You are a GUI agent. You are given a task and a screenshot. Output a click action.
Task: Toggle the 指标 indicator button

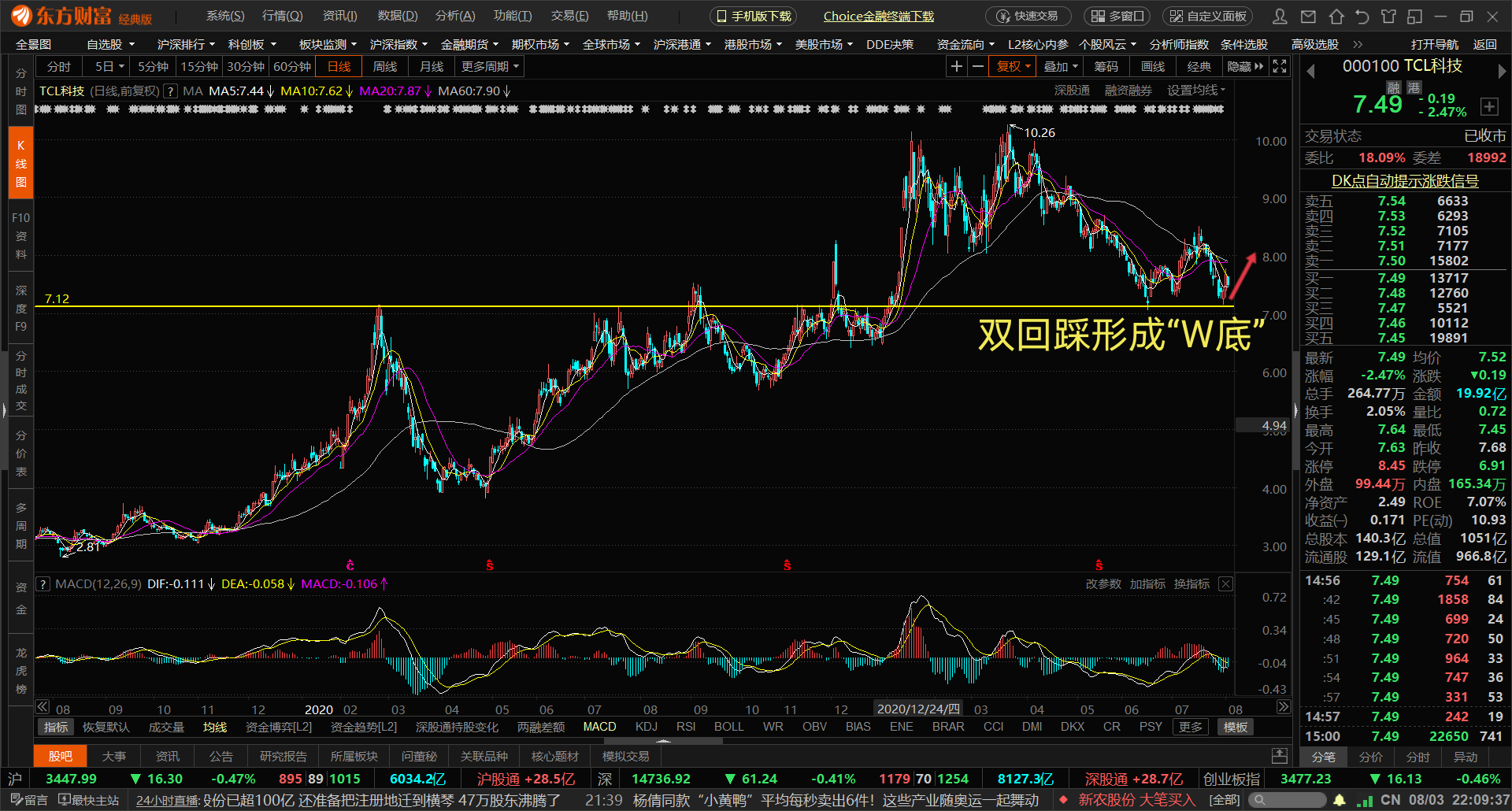point(55,727)
